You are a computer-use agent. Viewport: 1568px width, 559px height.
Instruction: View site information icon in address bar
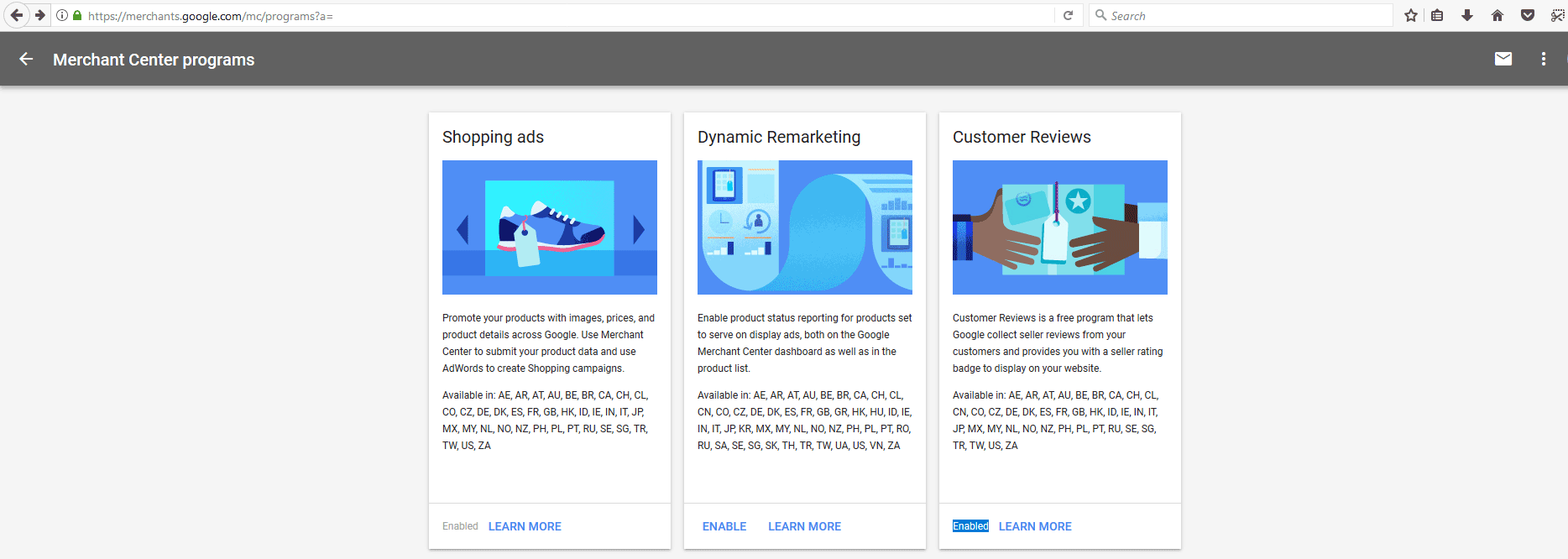(x=62, y=15)
